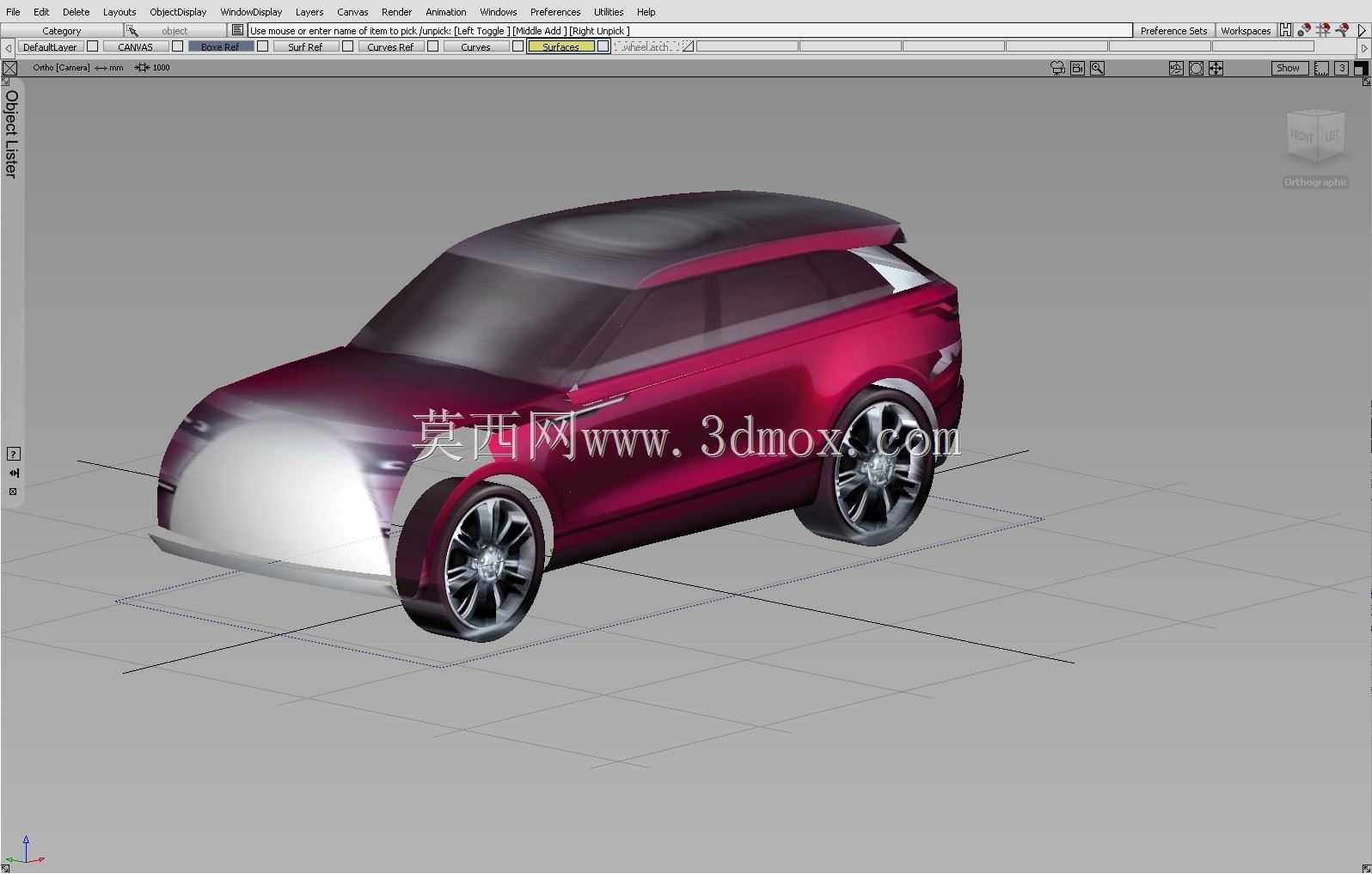
Task: Toggle DefaultLayer visibility checkbox
Action: (x=93, y=46)
